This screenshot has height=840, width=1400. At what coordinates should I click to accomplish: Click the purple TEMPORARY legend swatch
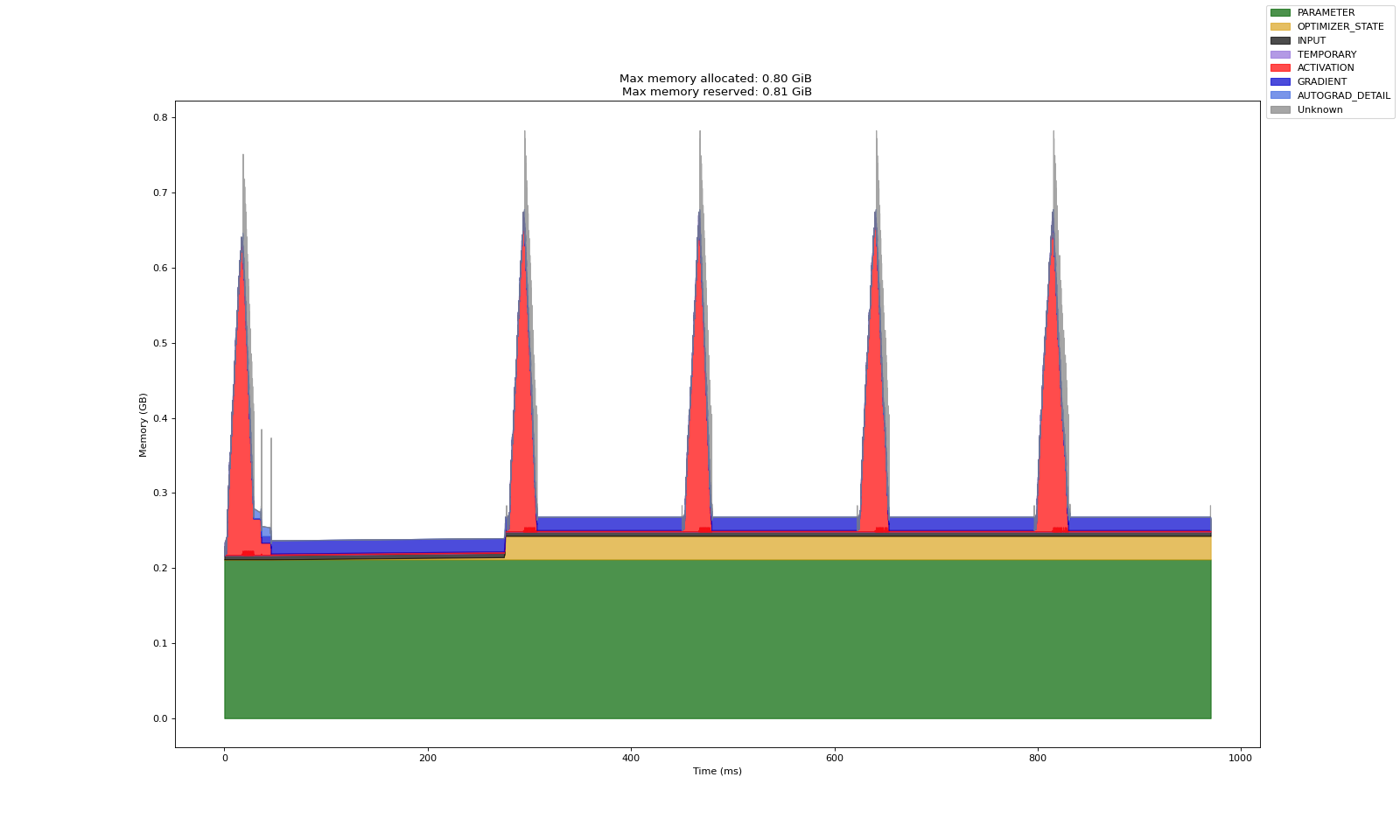click(x=1279, y=54)
